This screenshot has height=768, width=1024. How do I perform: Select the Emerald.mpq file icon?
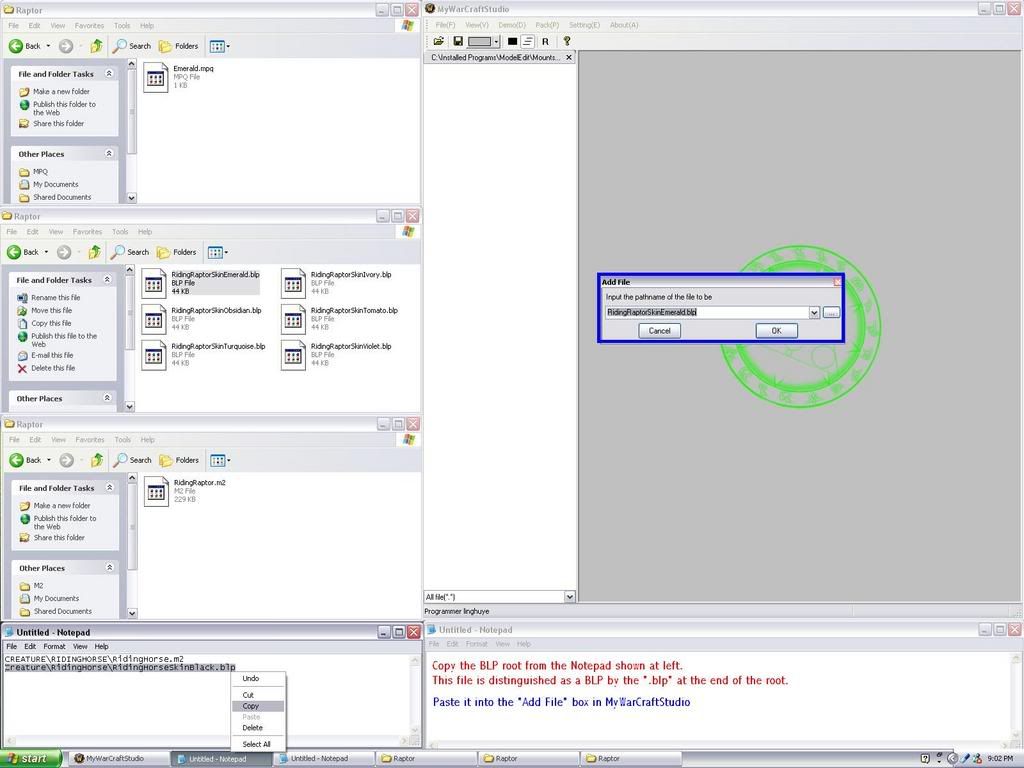coord(155,78)
